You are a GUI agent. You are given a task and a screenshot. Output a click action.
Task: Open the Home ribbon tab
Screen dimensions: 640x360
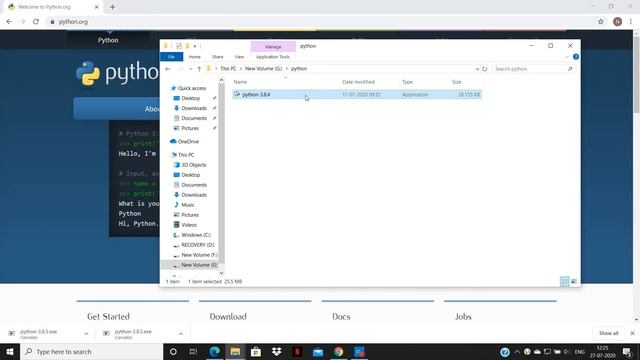pos(195,57)
